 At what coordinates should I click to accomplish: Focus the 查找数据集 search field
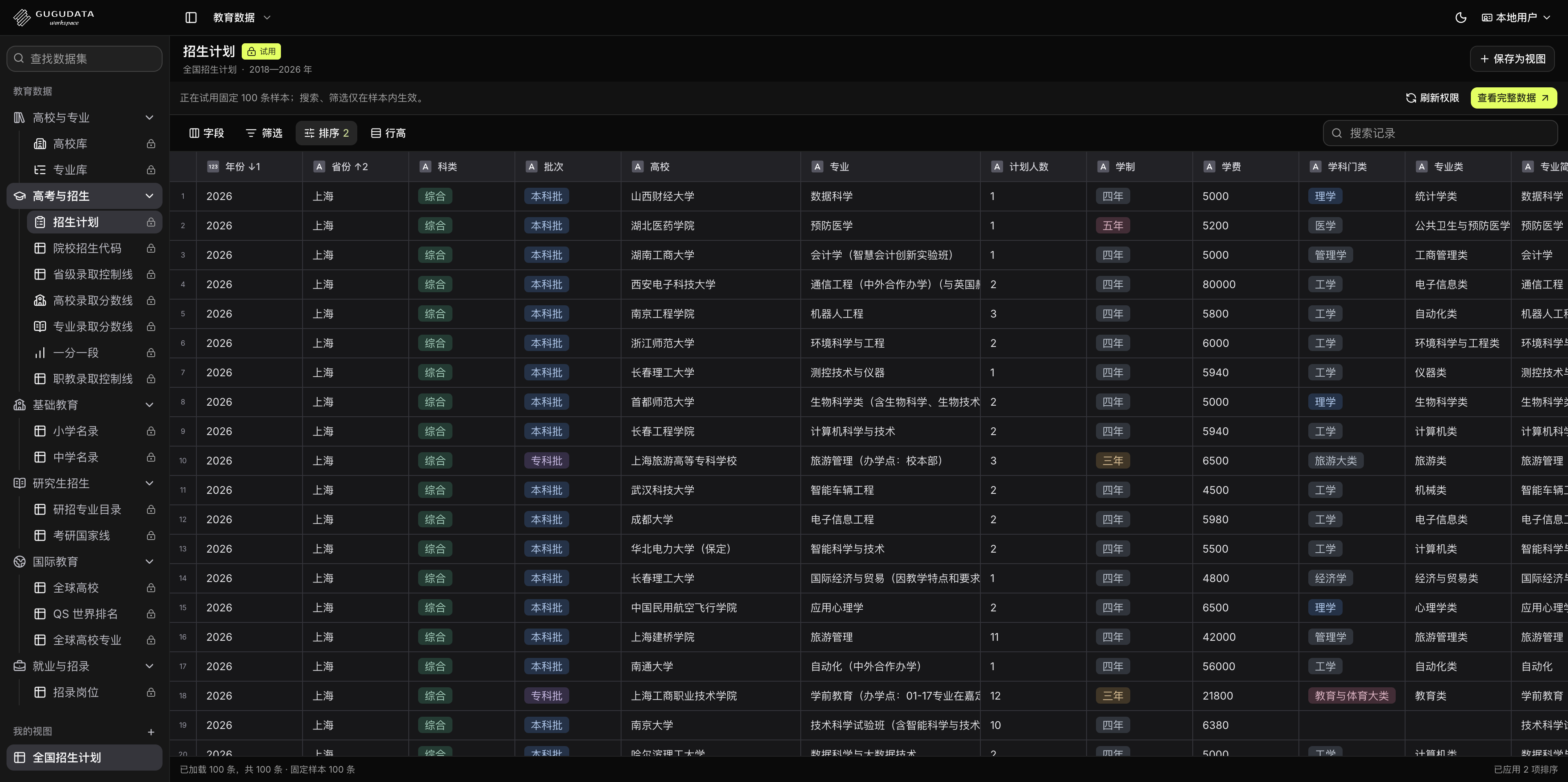pos(85,58)
